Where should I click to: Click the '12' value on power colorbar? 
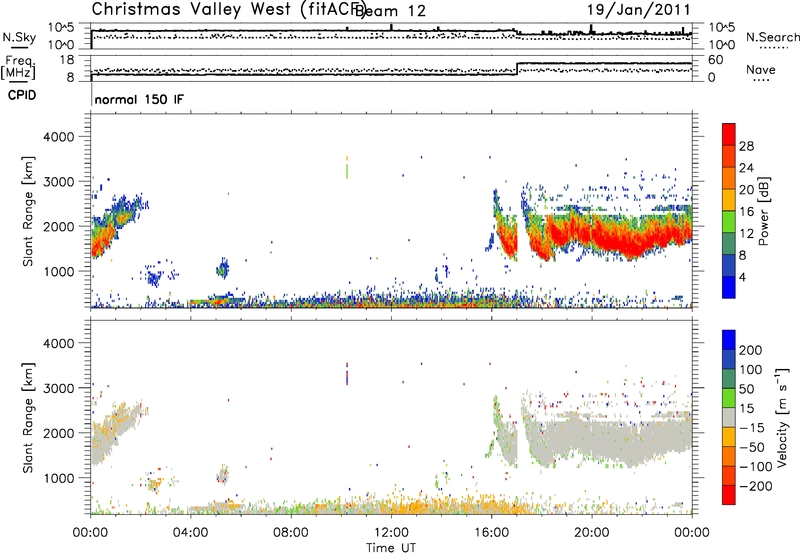pos(746,234)
